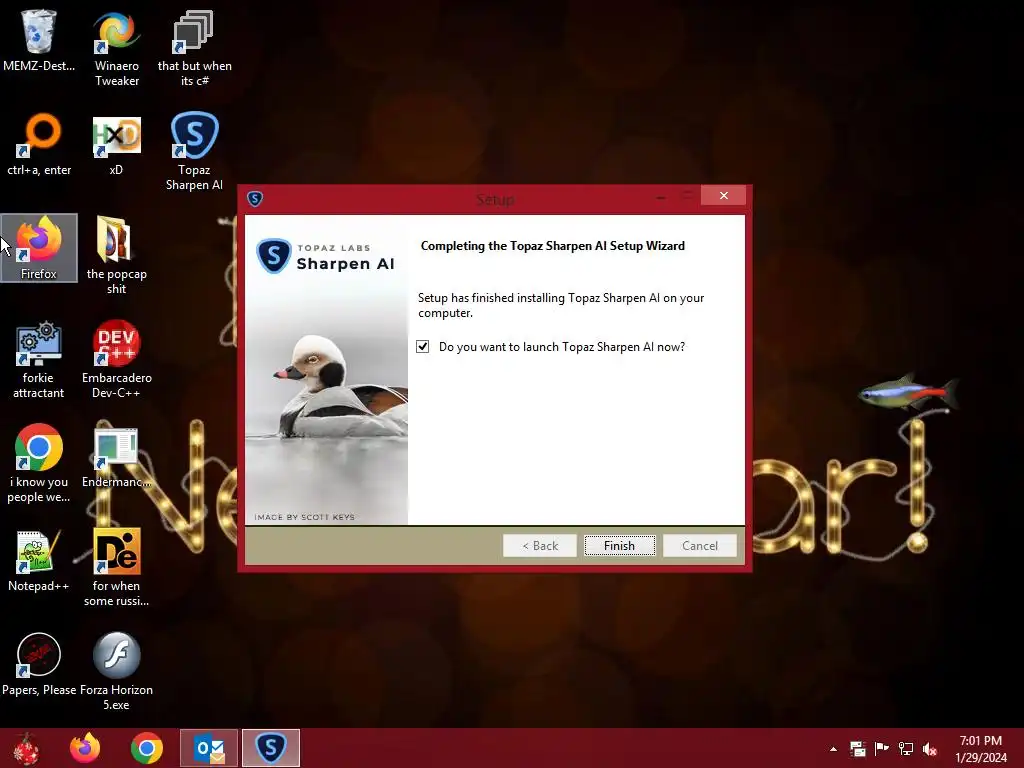
Task: Open Outlook from the taskbar
Action: 209,748
